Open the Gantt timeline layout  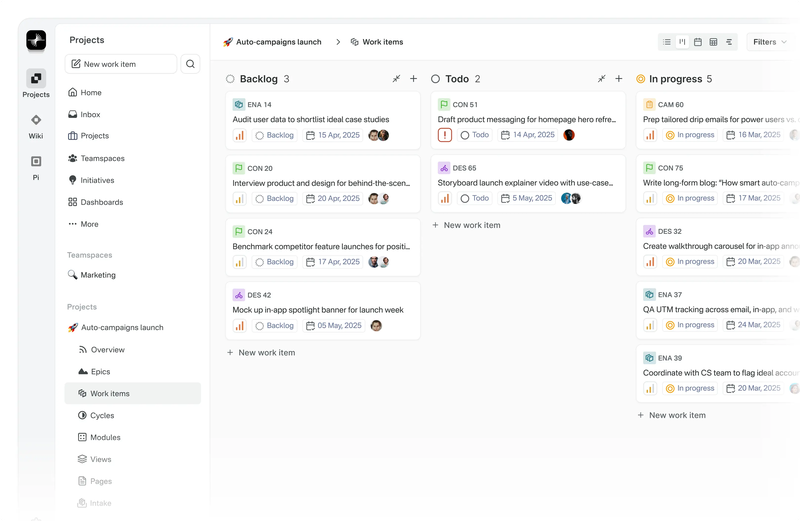[729, 42]
